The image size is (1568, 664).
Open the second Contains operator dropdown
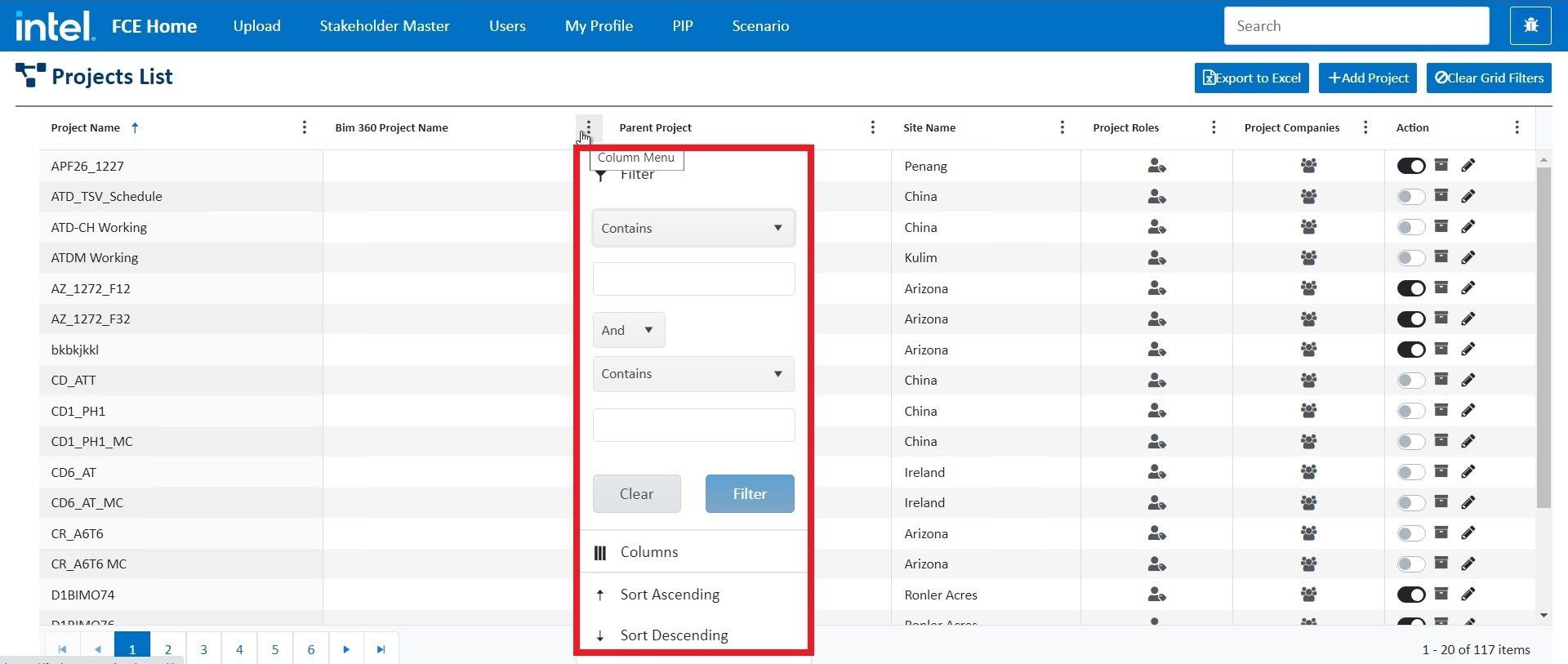[x=693, y=374]
